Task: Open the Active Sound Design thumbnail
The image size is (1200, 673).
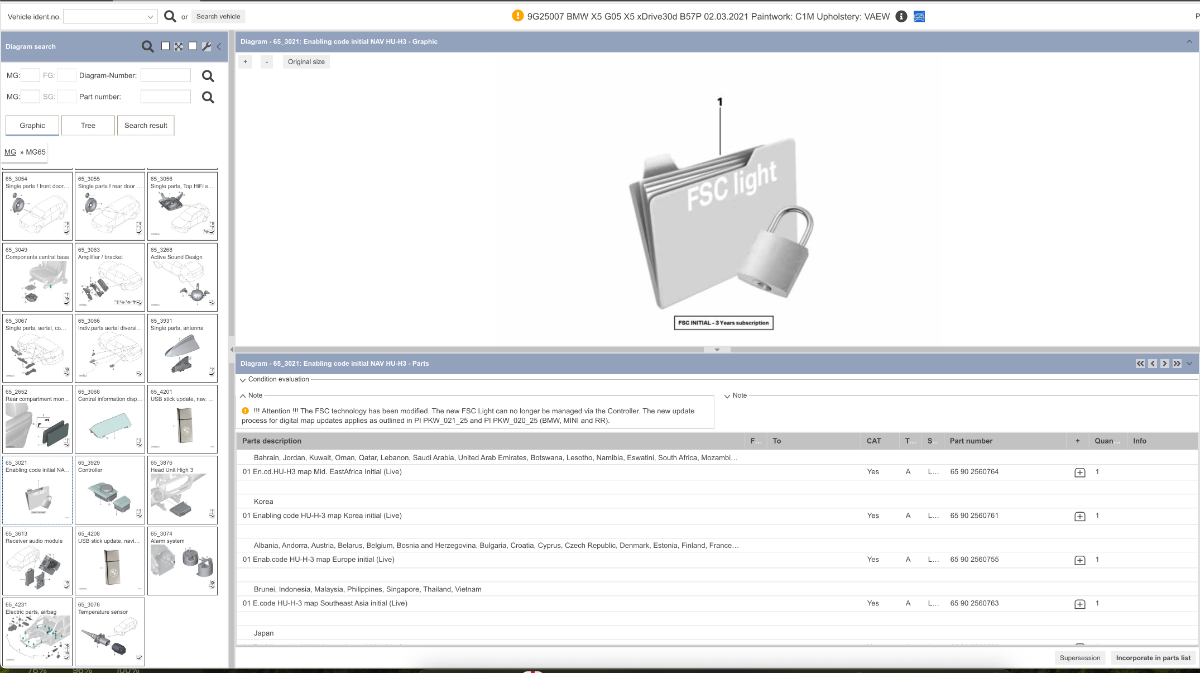Action: click(x=182, y=276)
